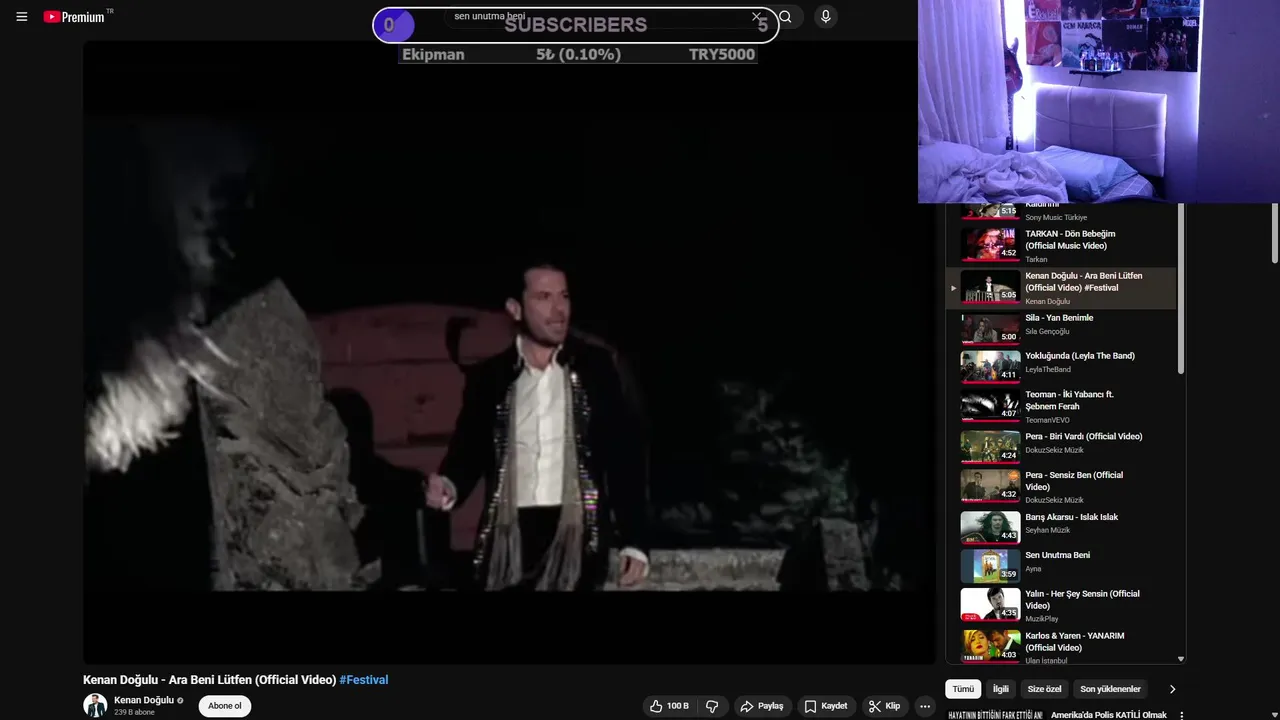Dislike the video thumbs-down icon
The image size is (1280, 720).
click(x=712, y=706)
